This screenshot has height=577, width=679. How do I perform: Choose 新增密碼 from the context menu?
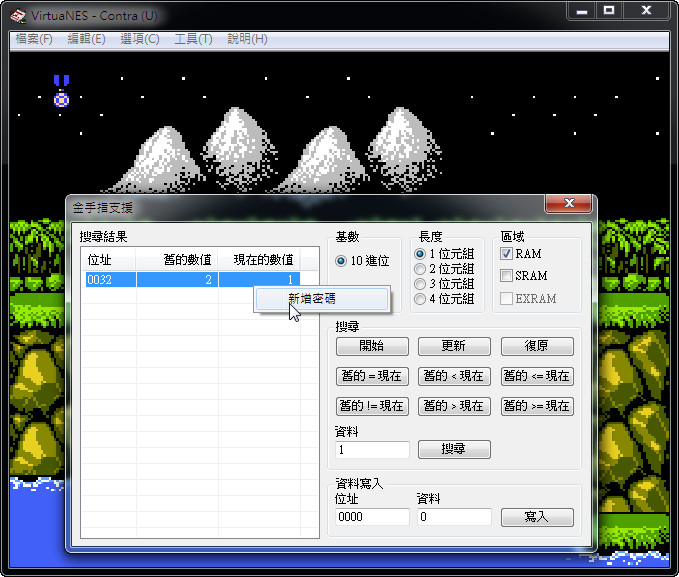click(x=322, y=299)
